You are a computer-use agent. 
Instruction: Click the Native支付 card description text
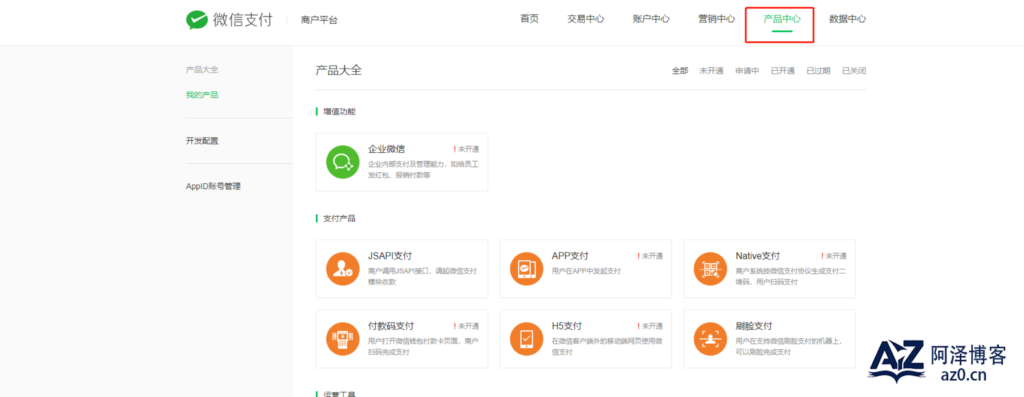791,276
